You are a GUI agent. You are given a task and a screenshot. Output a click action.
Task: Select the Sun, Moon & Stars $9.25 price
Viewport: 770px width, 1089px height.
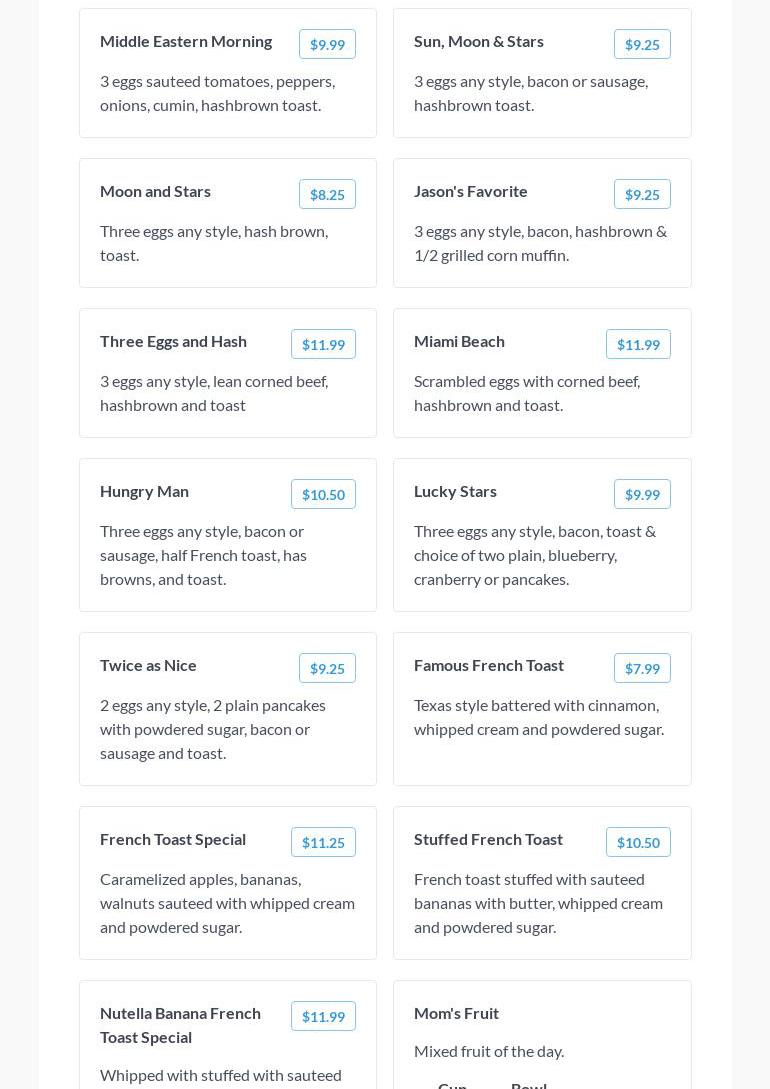[642, 44]
